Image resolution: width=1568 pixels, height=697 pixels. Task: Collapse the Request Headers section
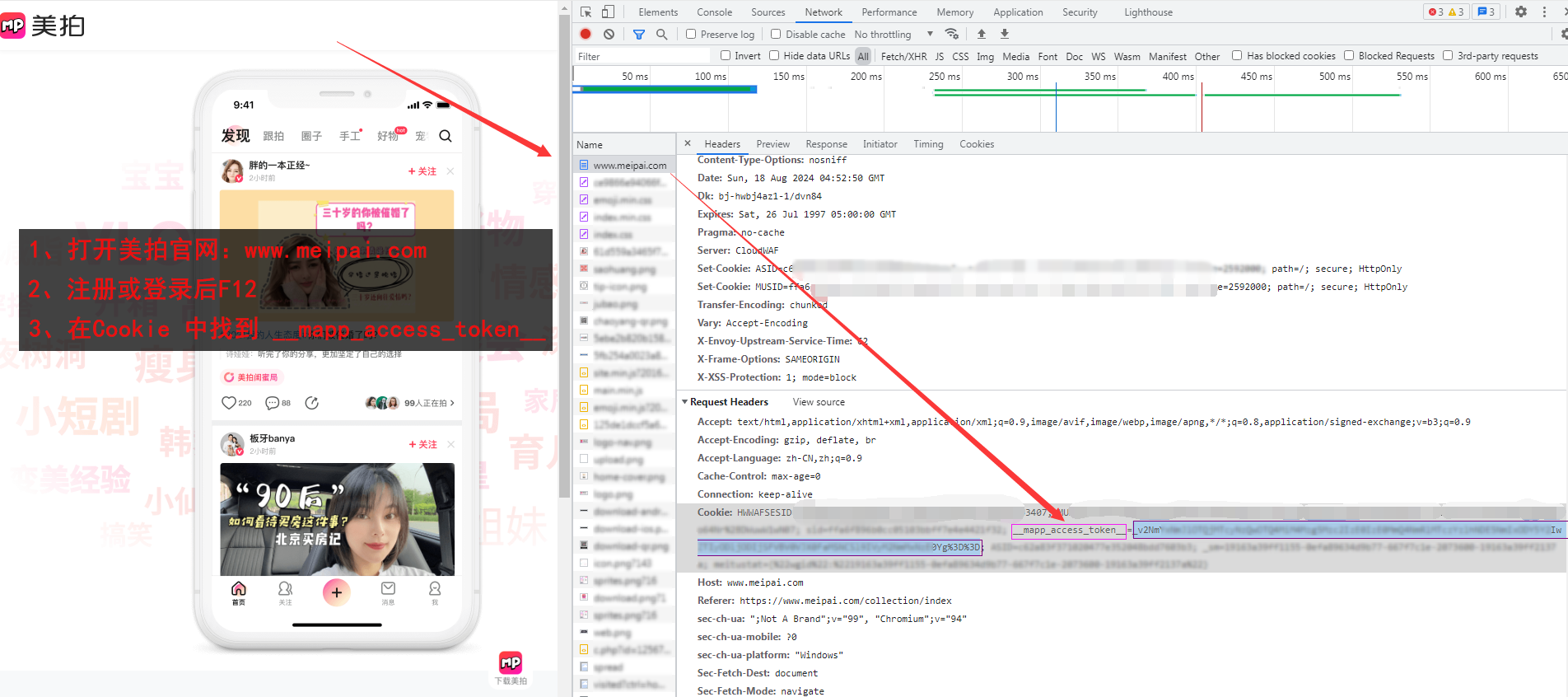coord(684,402)
